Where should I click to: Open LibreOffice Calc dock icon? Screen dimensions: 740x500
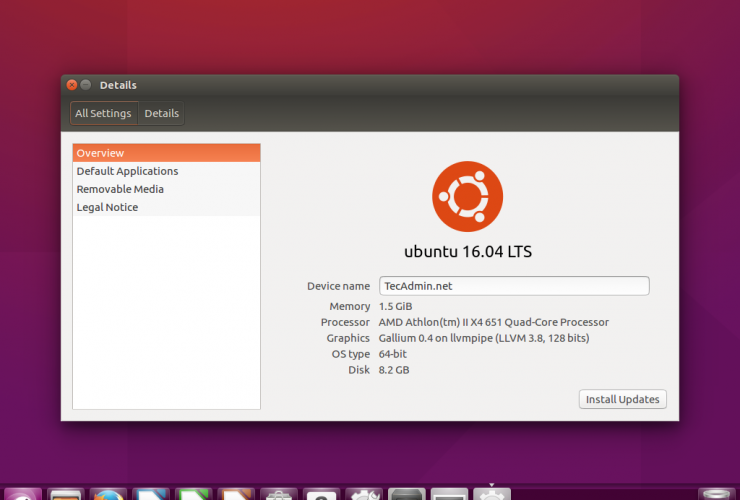tap(194, 494)
